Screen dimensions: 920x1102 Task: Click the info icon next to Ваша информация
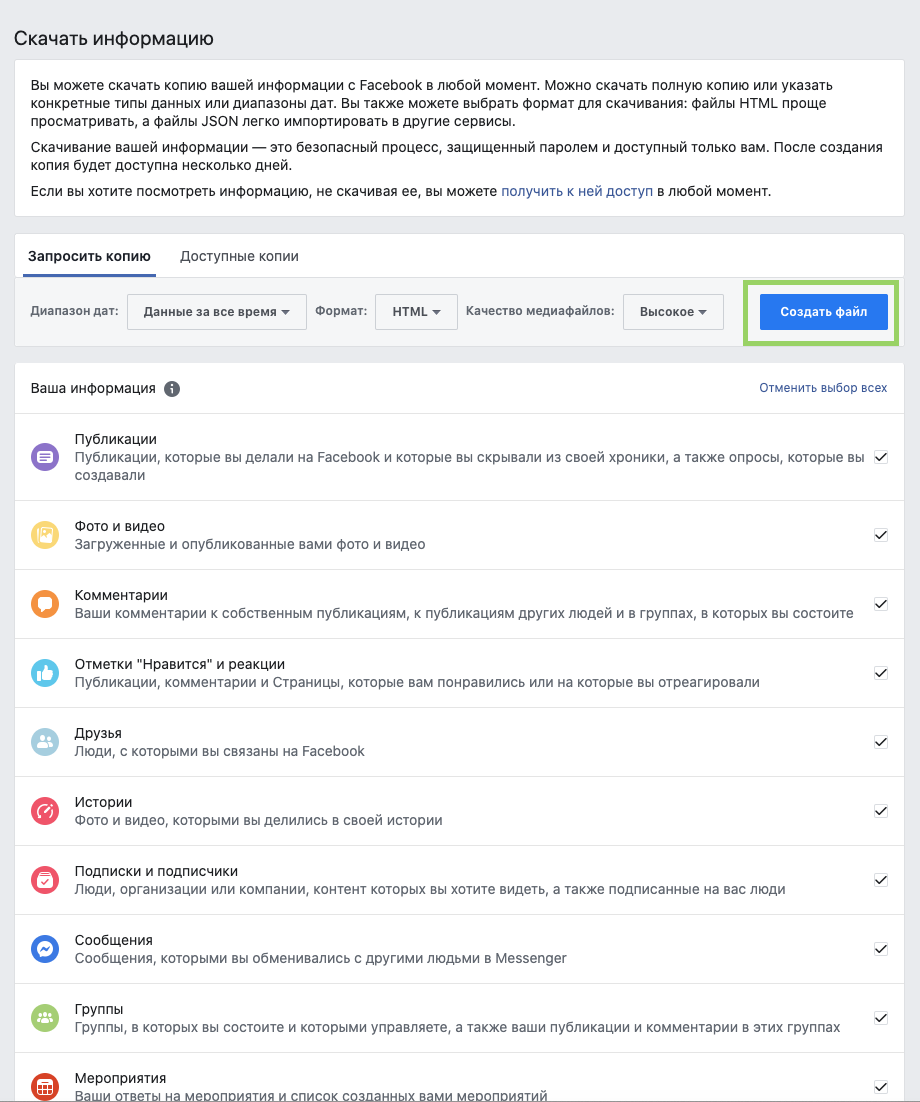[x=172, y=389]
